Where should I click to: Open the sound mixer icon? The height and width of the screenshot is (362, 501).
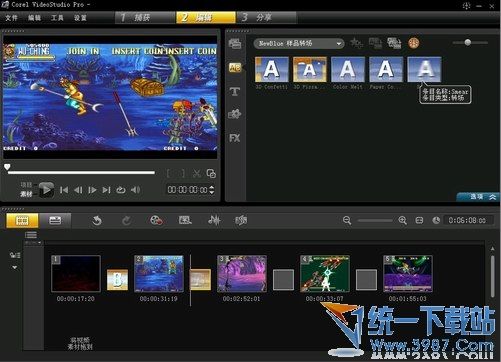[214, 220]
